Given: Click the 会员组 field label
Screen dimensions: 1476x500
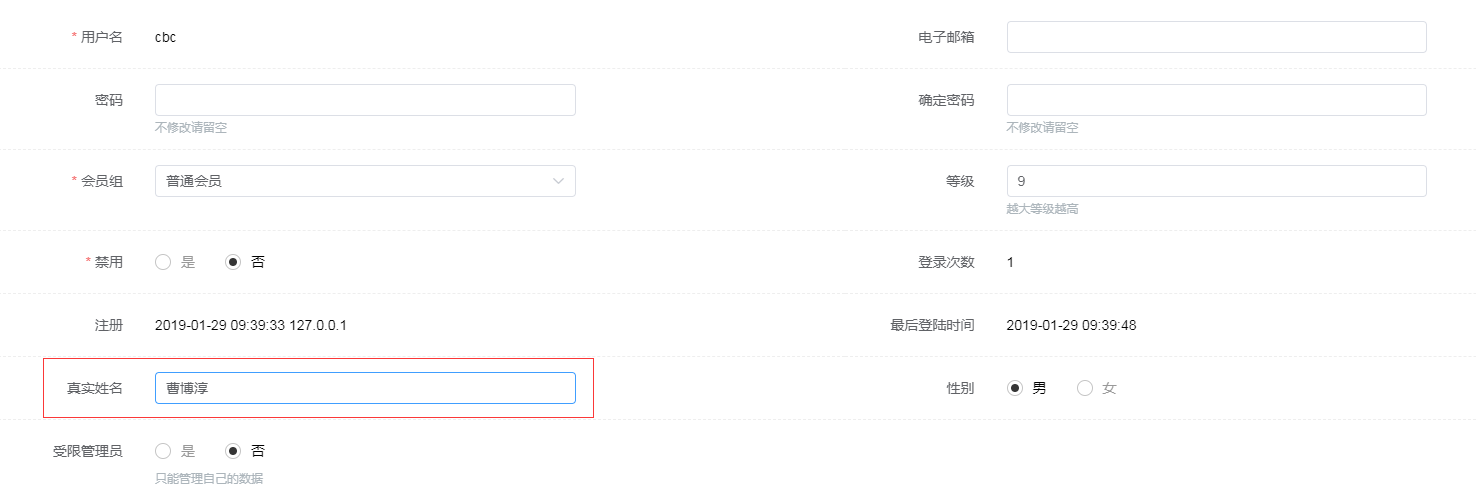Looking at the screenshot, I should [101, 181].
